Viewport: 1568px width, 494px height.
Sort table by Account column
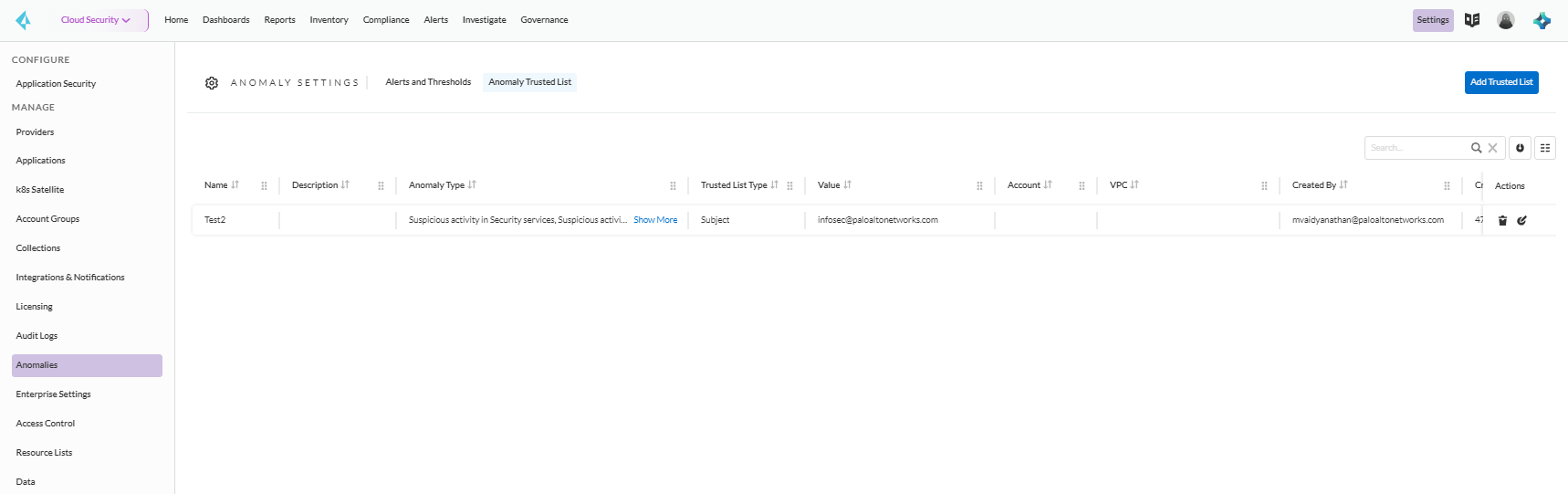tap(1048, 185)
